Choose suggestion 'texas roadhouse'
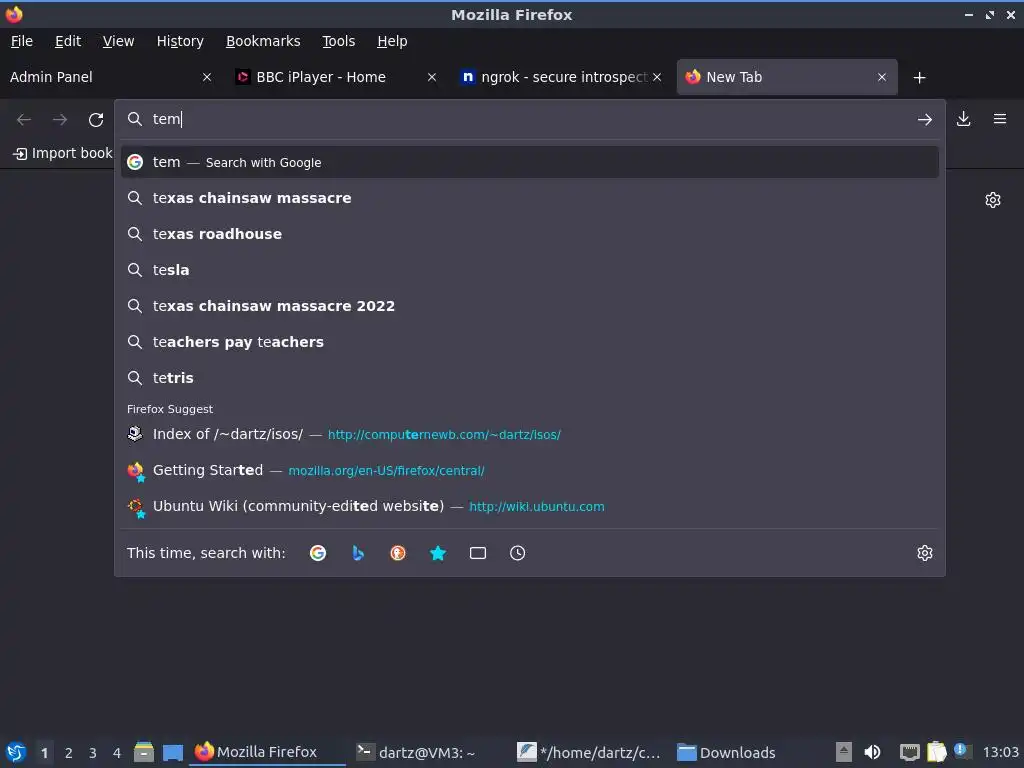The image size is (1024, 768). (x=530, y=234)
